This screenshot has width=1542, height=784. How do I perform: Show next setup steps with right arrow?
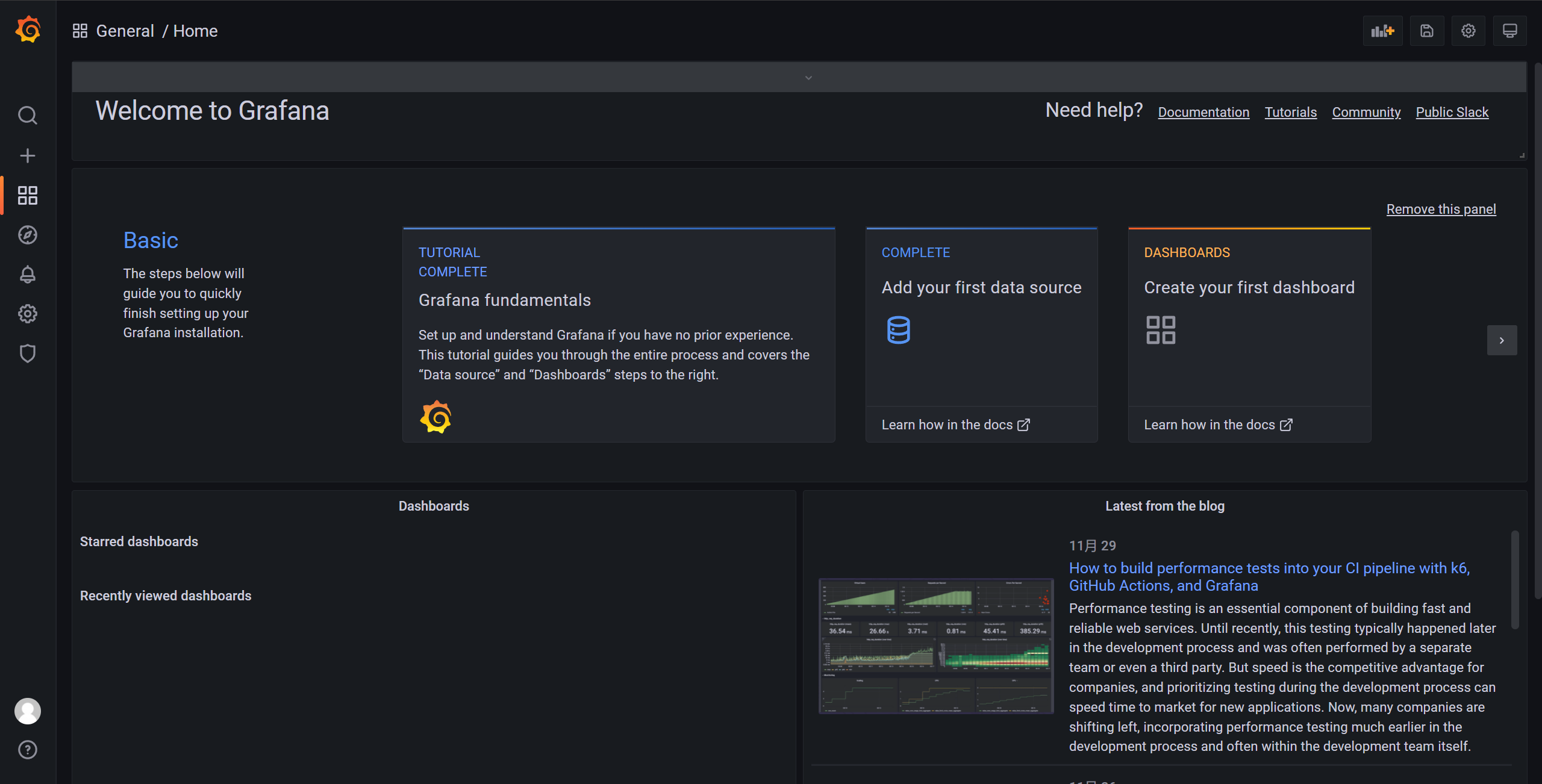(1502, 340)
